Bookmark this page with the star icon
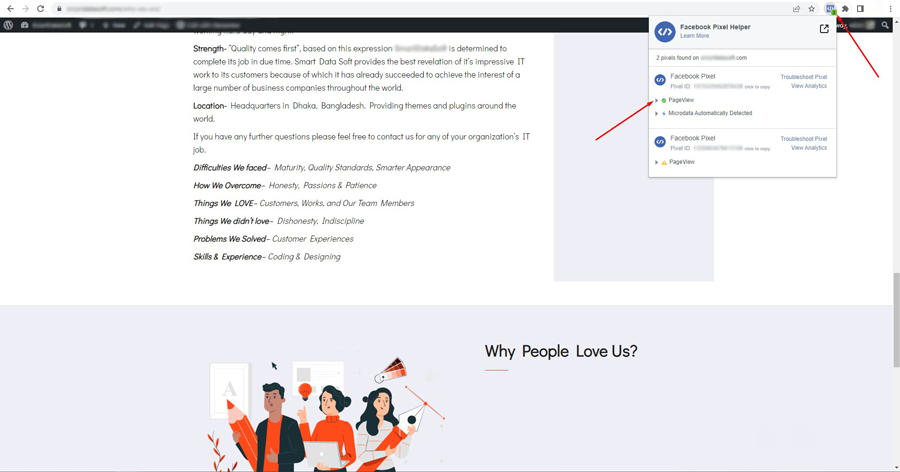The width and height of the screenshot is (900, 472). tap(812, 9)
